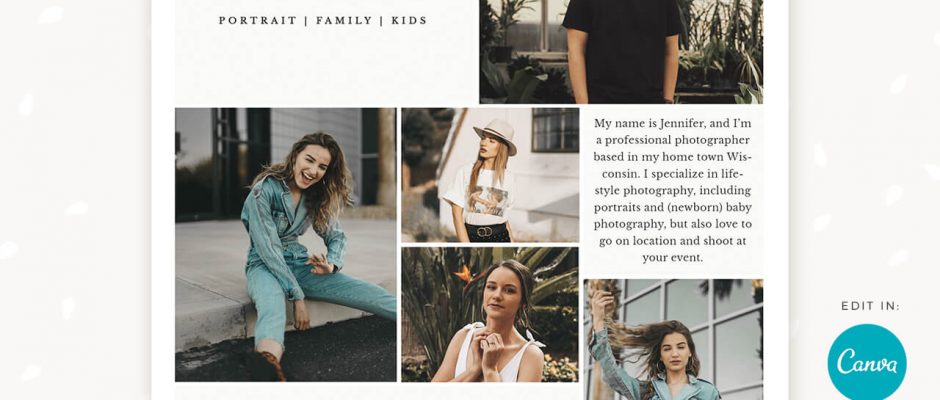Select photo of woman in white top
The height and width of the screenshot is (400, 940).
tap(490, 315)
